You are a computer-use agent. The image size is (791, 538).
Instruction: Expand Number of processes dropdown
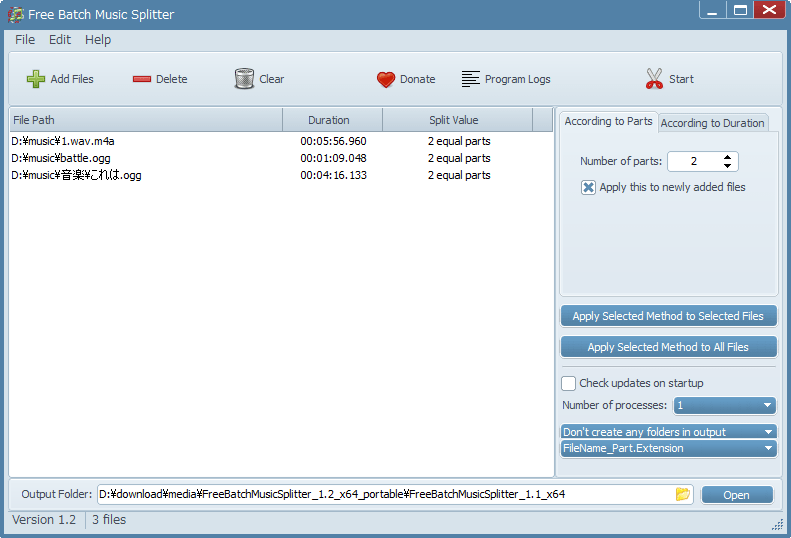724,405
